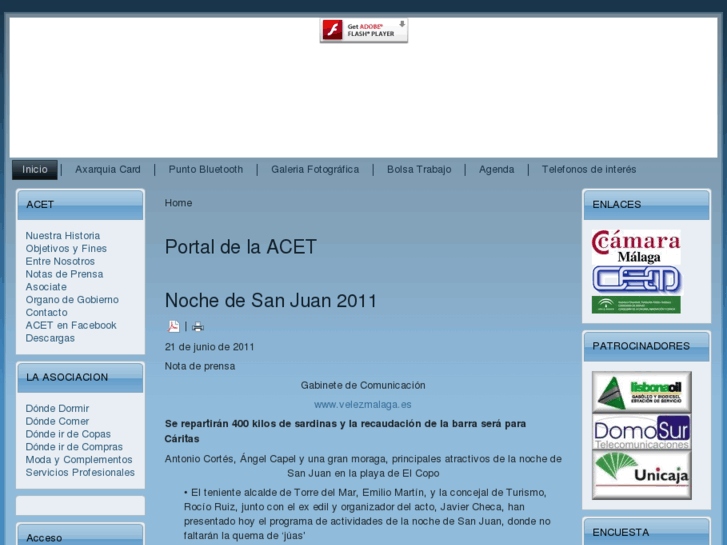
Task: Click the LA ASOCIACION panel header
Action: tap(80, 377)
